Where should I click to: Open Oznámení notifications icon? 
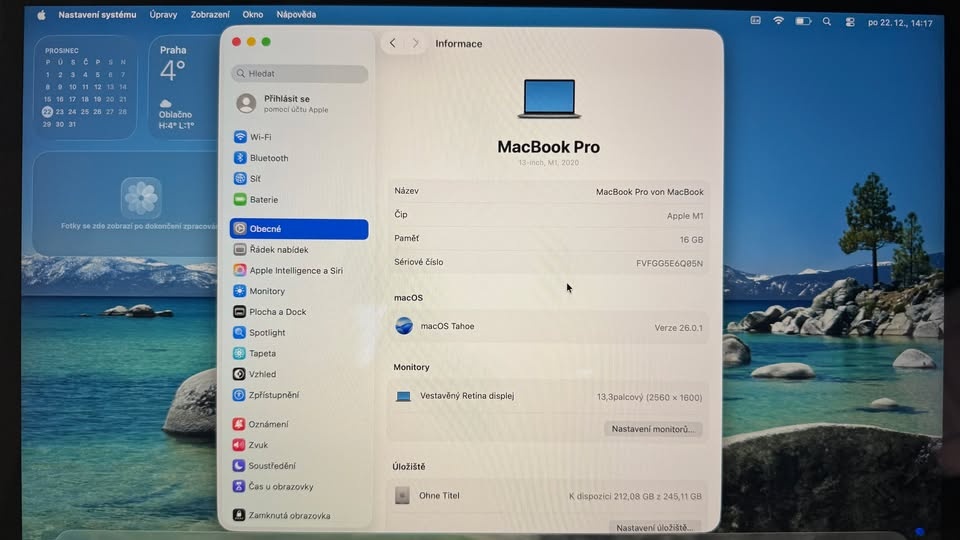[239, 424]
